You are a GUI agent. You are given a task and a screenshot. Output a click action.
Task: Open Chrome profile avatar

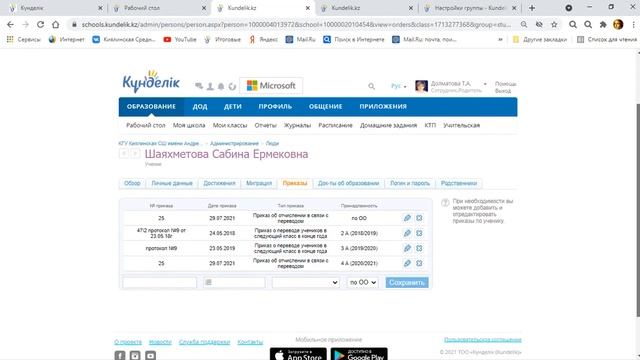coord(618,24)
